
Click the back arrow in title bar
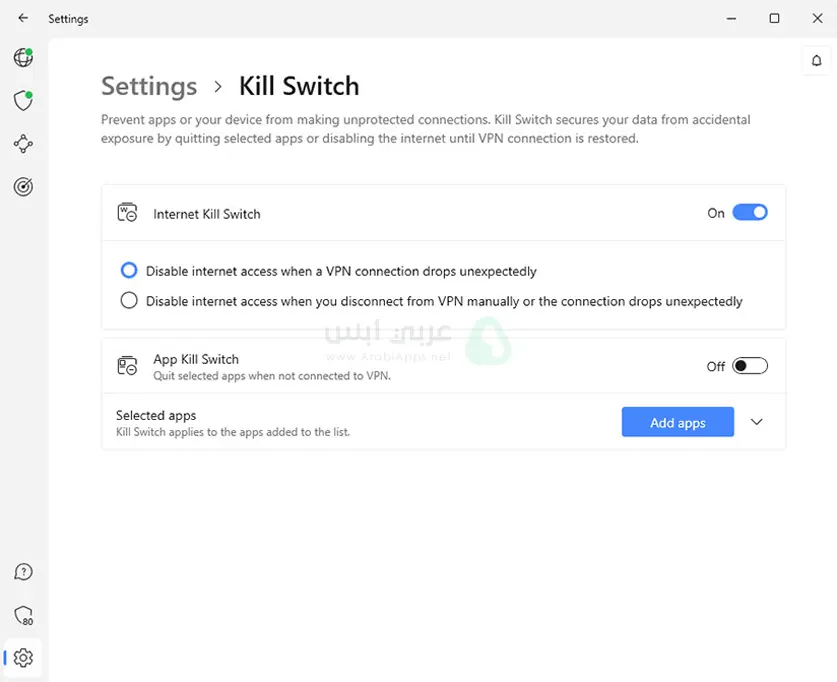point(23,18)
